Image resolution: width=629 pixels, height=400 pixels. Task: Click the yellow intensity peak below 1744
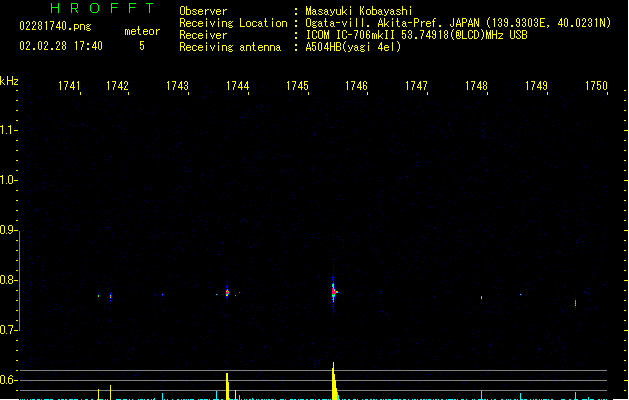coord(227,386)
